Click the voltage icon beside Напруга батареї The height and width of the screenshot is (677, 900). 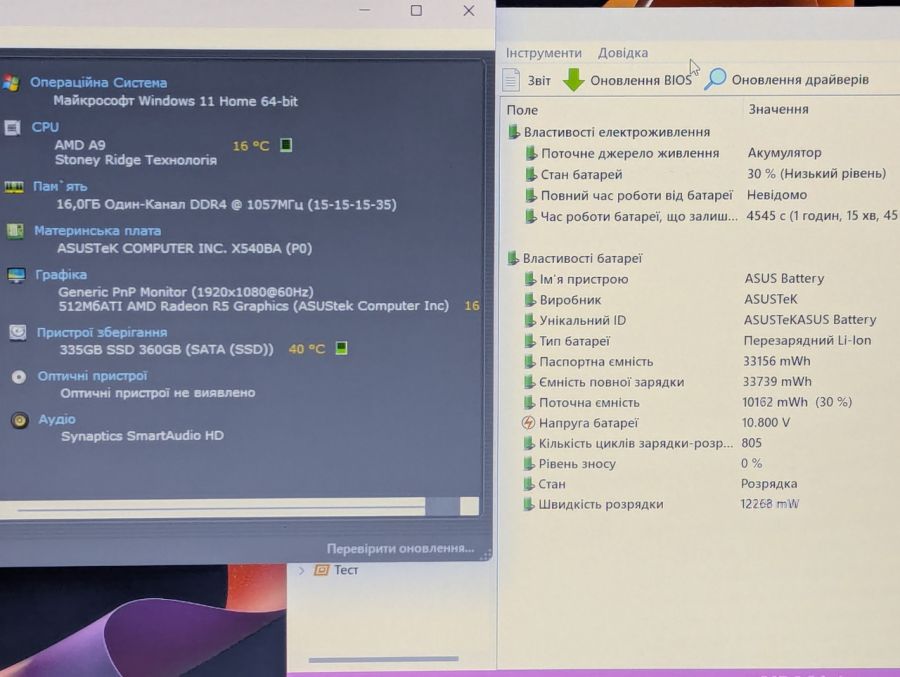click(528, 423)
